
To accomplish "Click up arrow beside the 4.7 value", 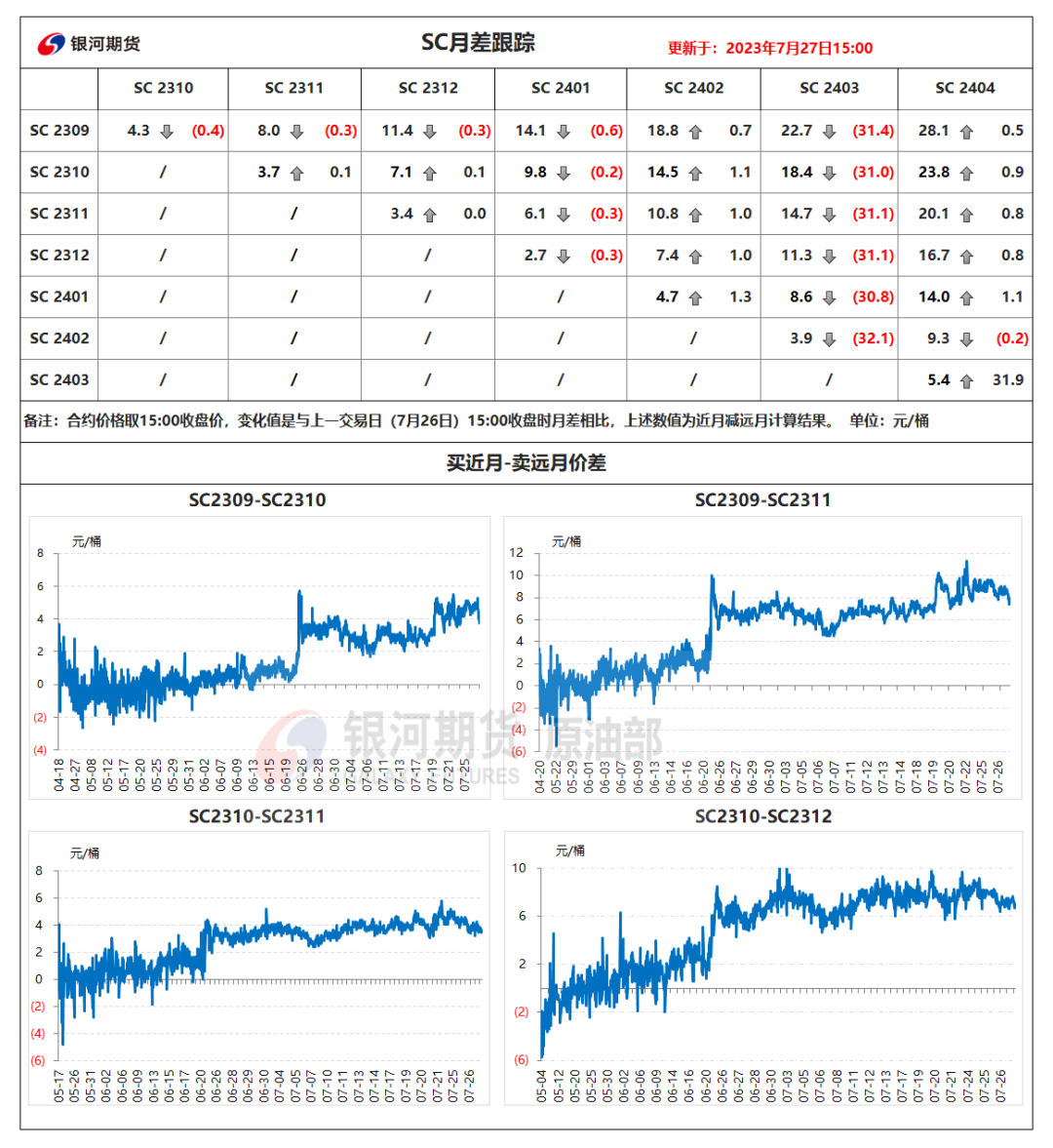I will coord(695,298).
